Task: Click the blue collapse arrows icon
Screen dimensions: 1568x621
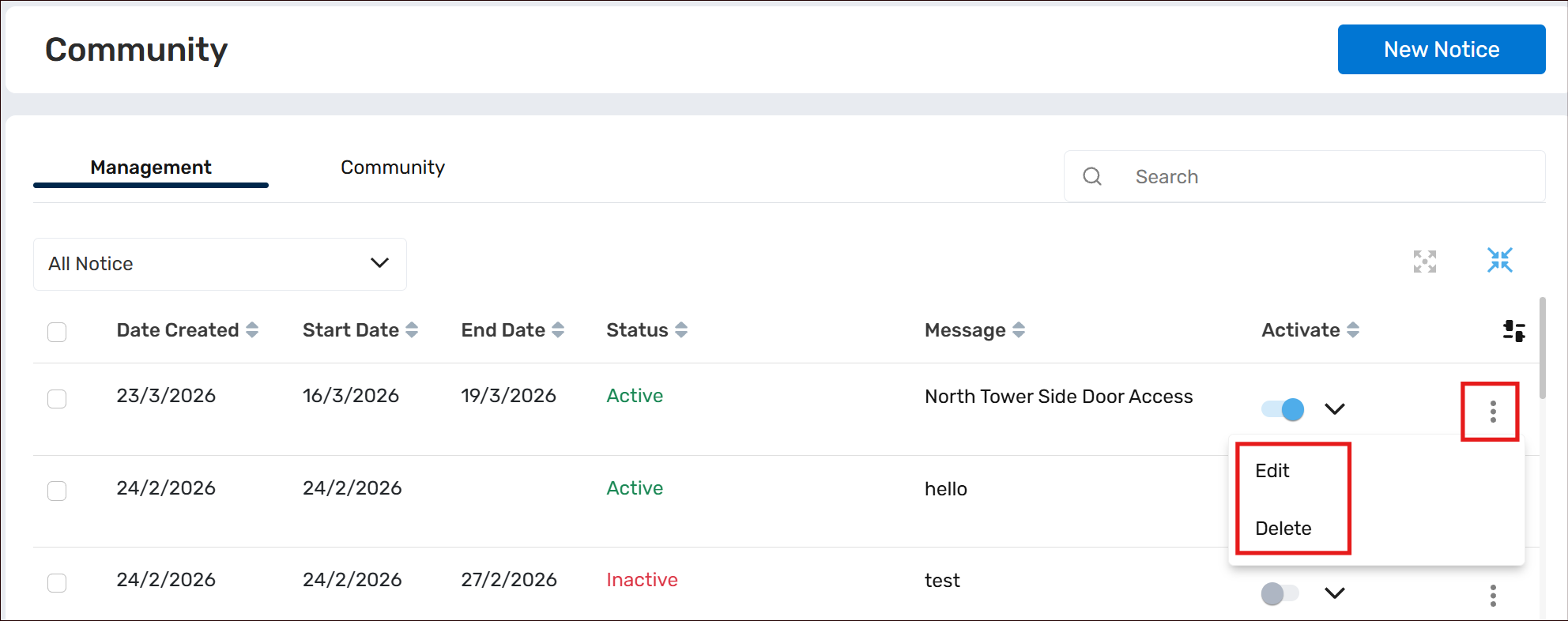Action: (1499, 260)
